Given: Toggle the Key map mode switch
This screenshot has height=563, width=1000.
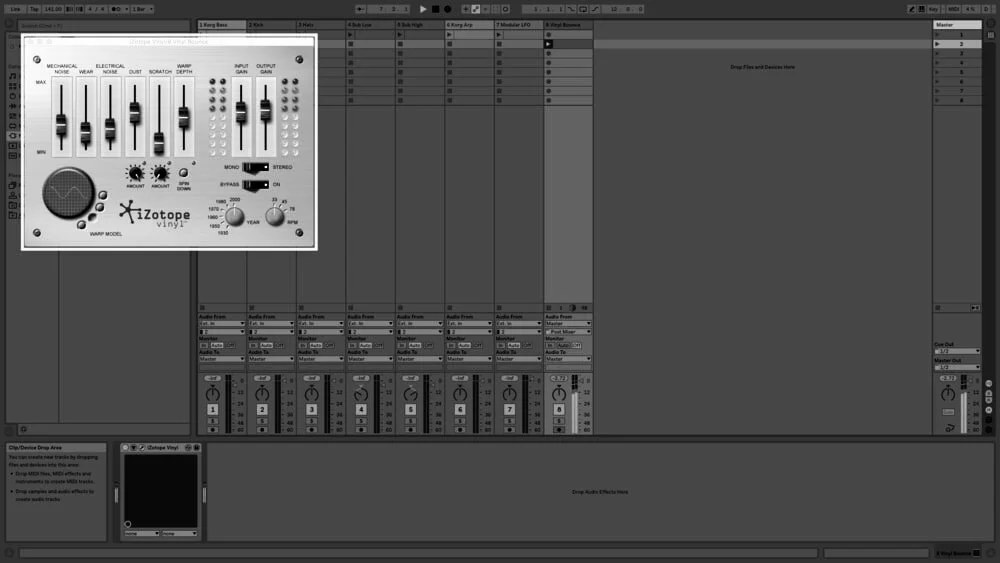Looking at the screenshot, I should pos(933,9).
